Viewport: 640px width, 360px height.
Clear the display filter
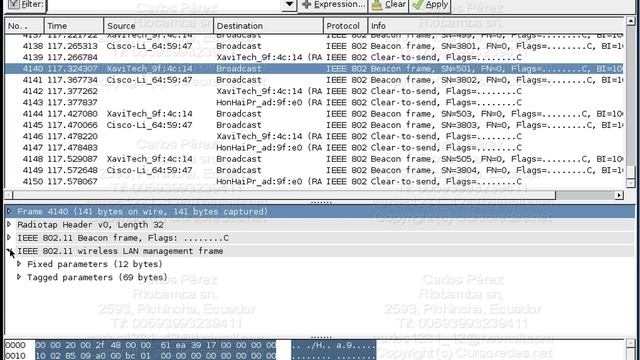point(389,5)
